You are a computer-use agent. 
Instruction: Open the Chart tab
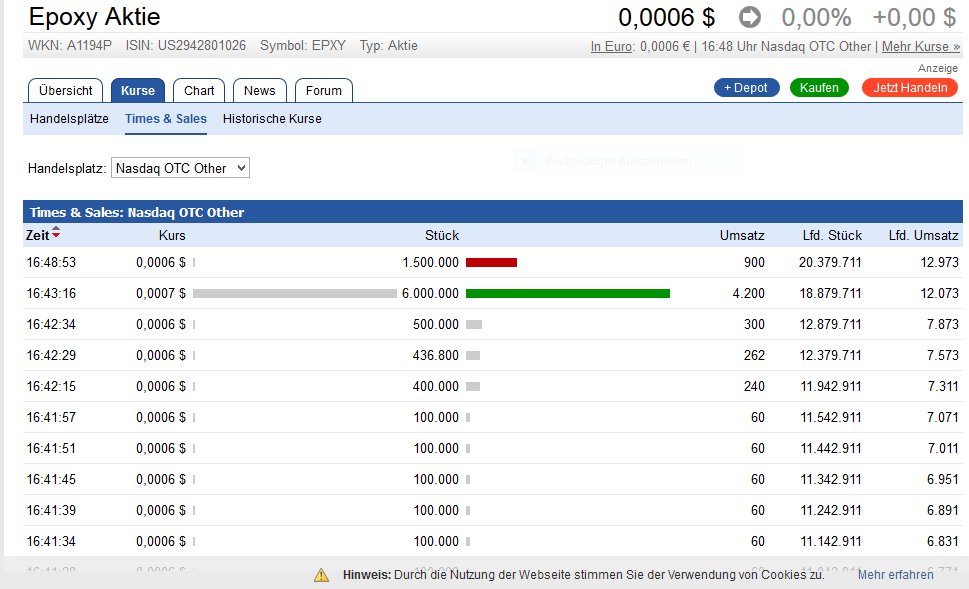point(199,90)
